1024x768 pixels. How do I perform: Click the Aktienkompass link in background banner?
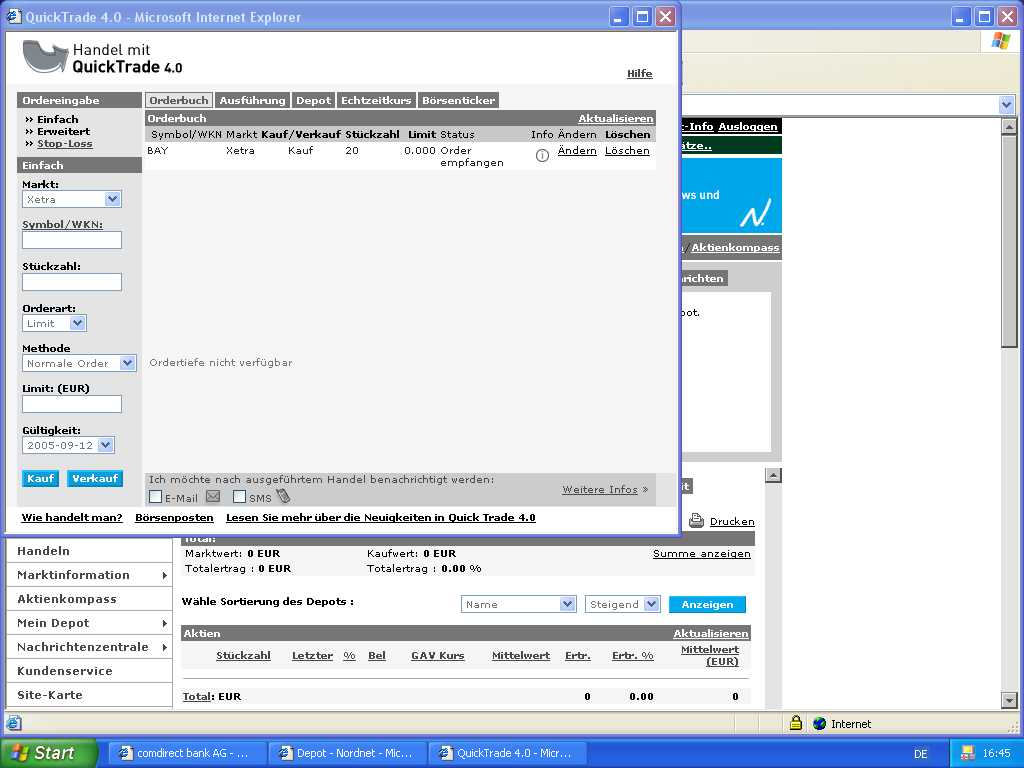[x=735, y=247]
